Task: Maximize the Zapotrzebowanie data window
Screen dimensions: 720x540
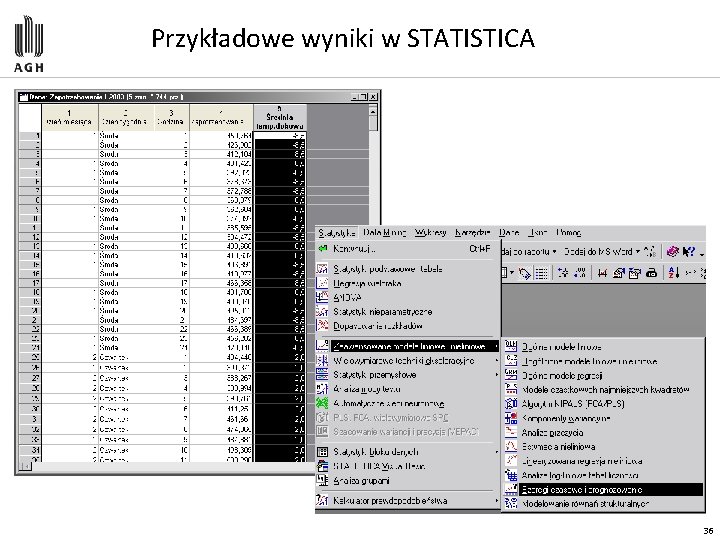Action: point(364,97)
